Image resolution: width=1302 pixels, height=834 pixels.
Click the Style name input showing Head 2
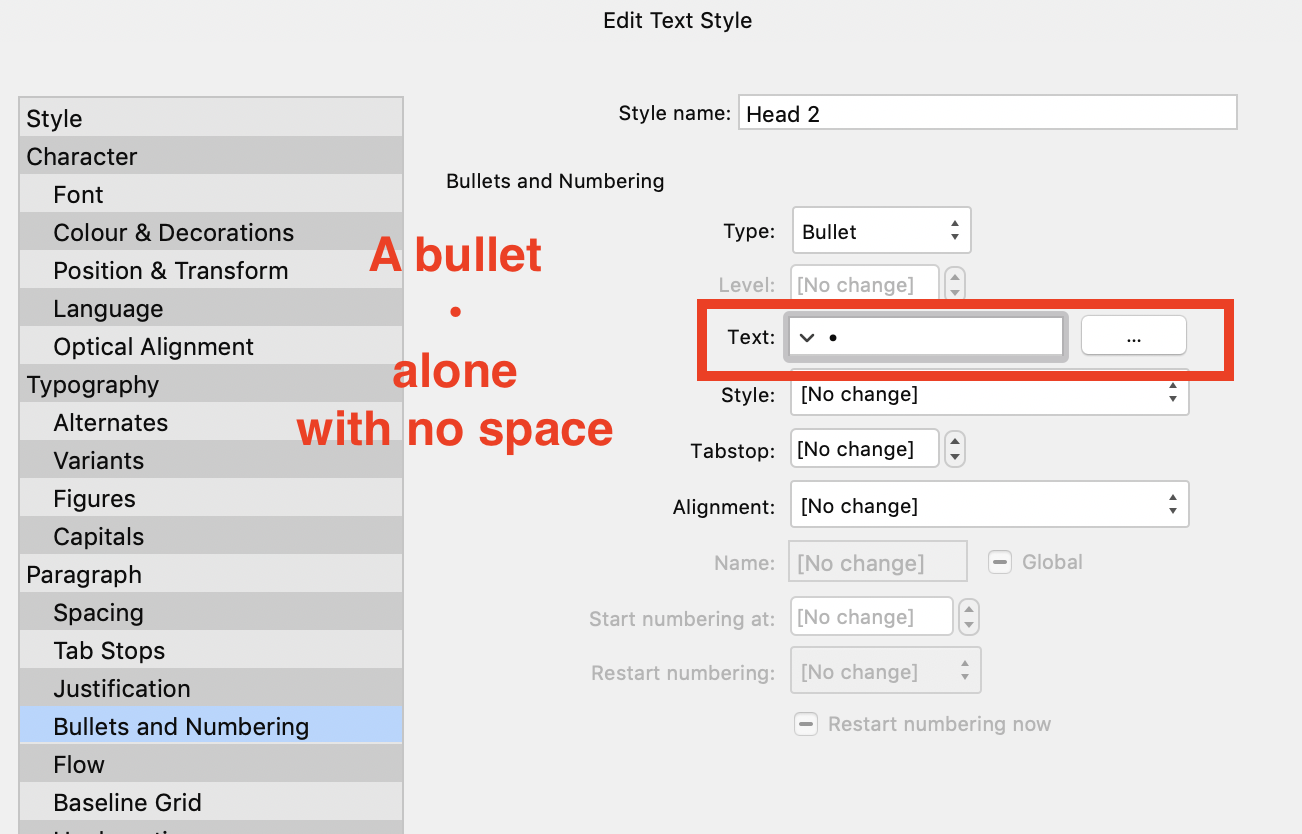point(987,112)
